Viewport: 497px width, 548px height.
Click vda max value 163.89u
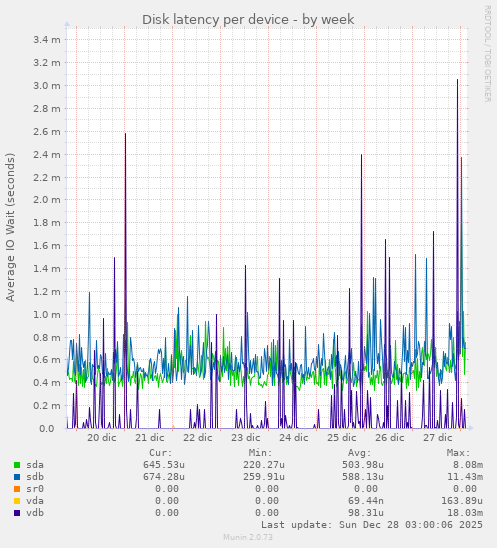(462, 501)
